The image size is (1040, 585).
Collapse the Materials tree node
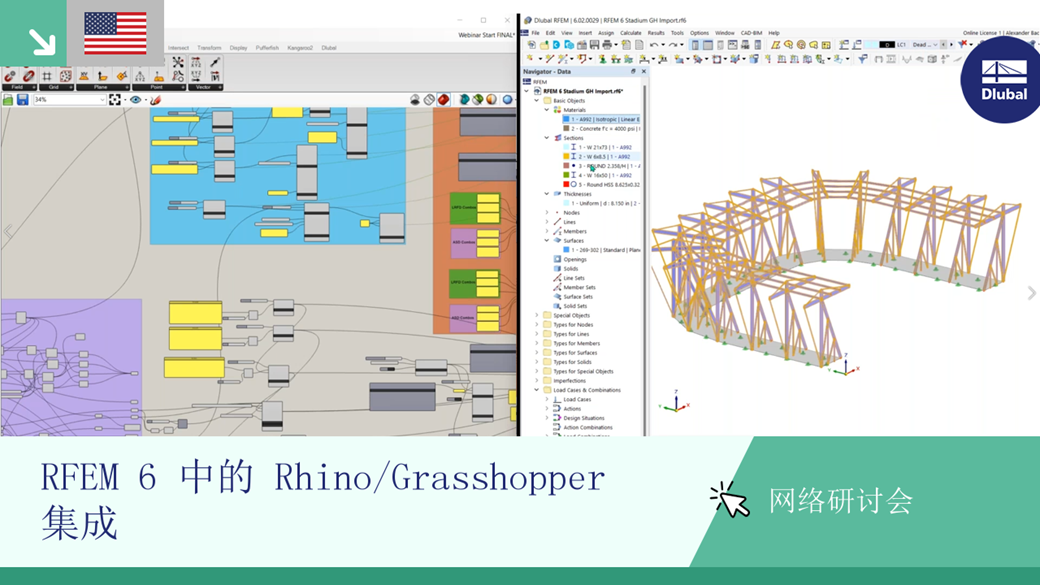click(x=547, y=110)
